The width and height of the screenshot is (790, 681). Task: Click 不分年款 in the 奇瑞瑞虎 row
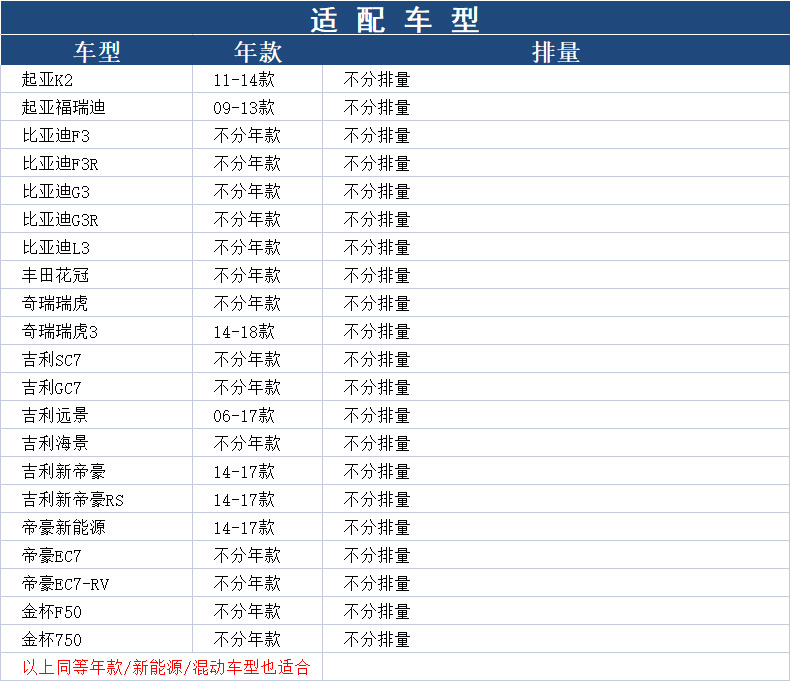tap(247, 303)
